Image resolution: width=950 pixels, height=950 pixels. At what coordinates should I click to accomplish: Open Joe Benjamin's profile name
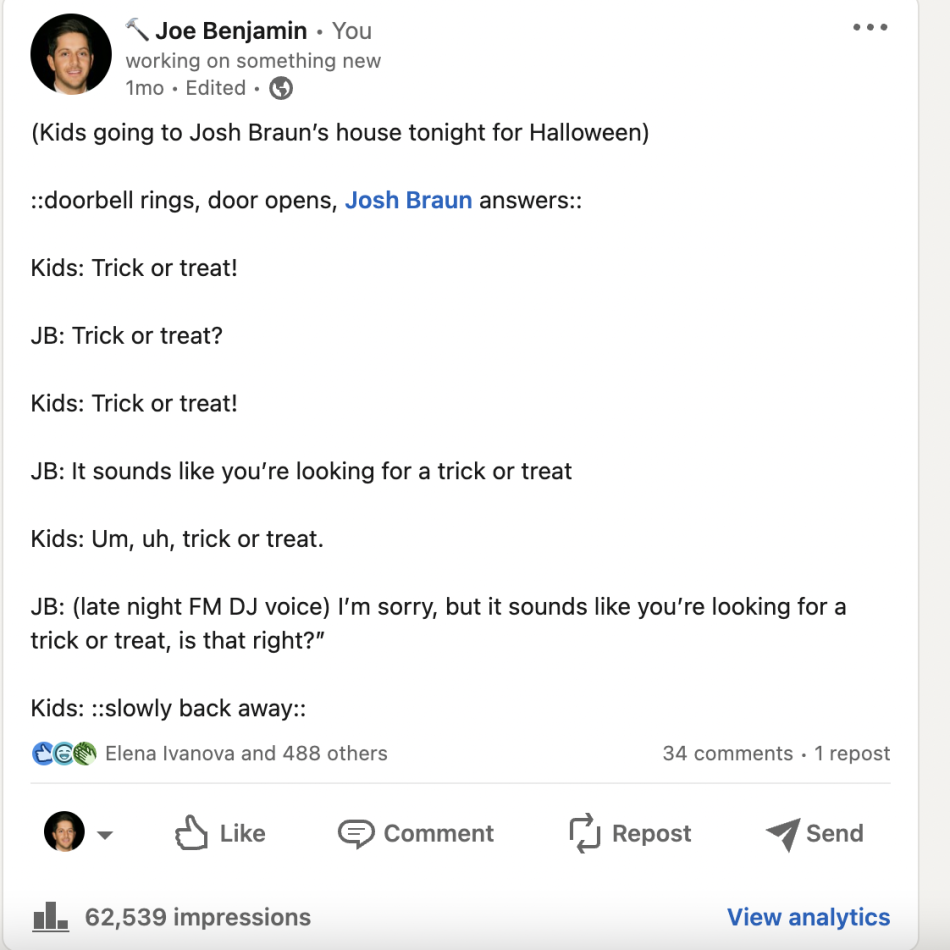[232, 30]
